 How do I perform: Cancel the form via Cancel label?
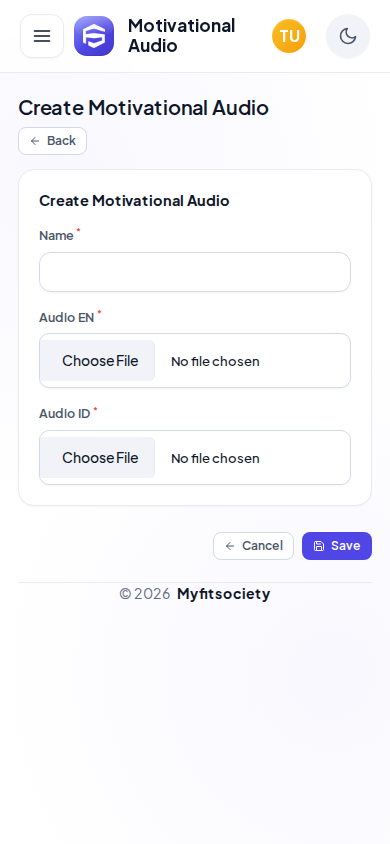point(262,546)
